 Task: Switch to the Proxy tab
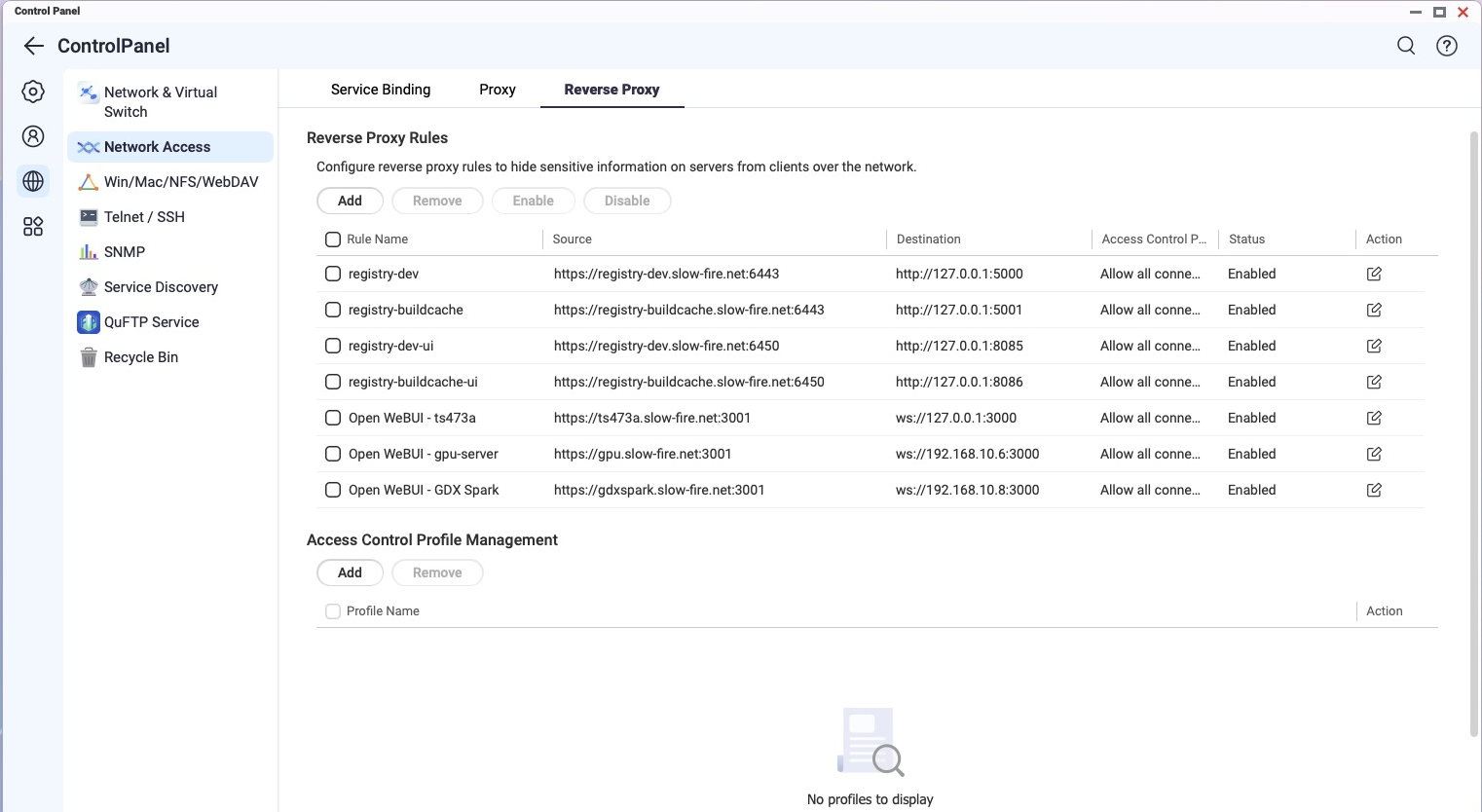pos(497,90)
